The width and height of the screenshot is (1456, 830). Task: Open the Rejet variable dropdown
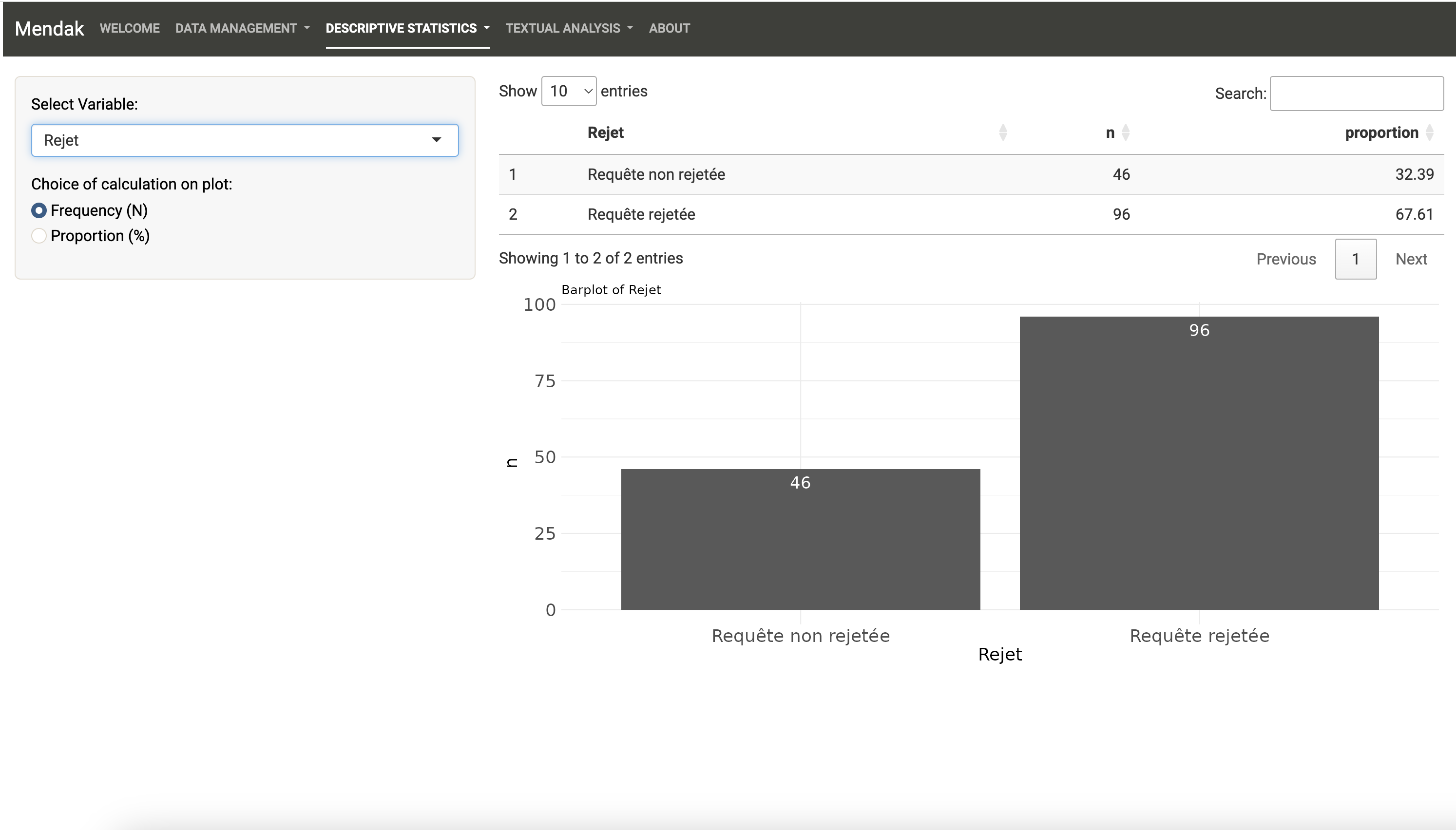point(245,140)
